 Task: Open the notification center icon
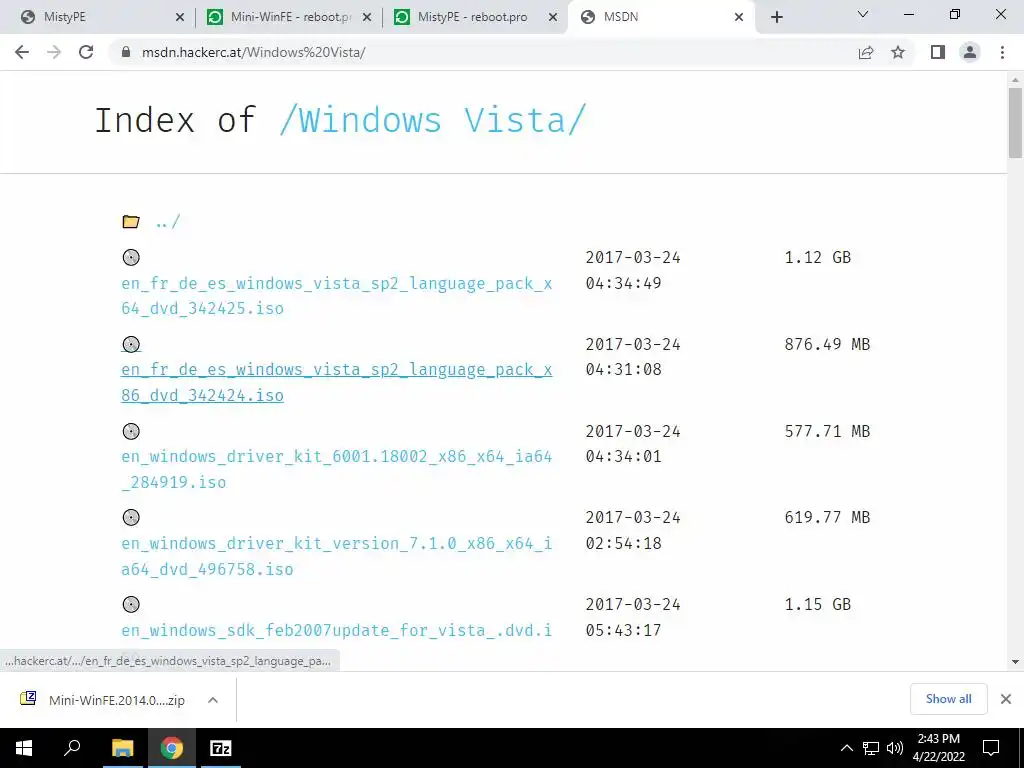point(991,748)
